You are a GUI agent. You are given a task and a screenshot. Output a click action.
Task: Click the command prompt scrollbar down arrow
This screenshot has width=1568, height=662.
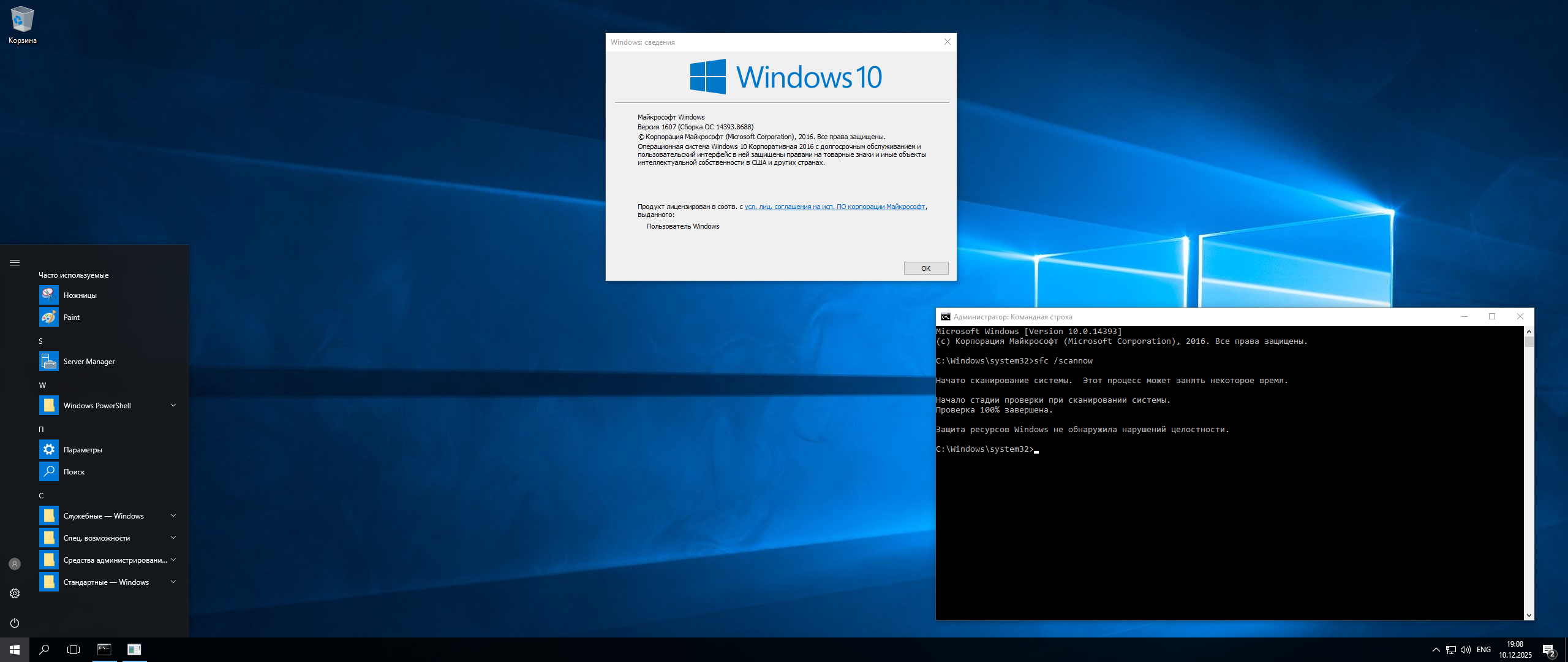pos(1529,615)
